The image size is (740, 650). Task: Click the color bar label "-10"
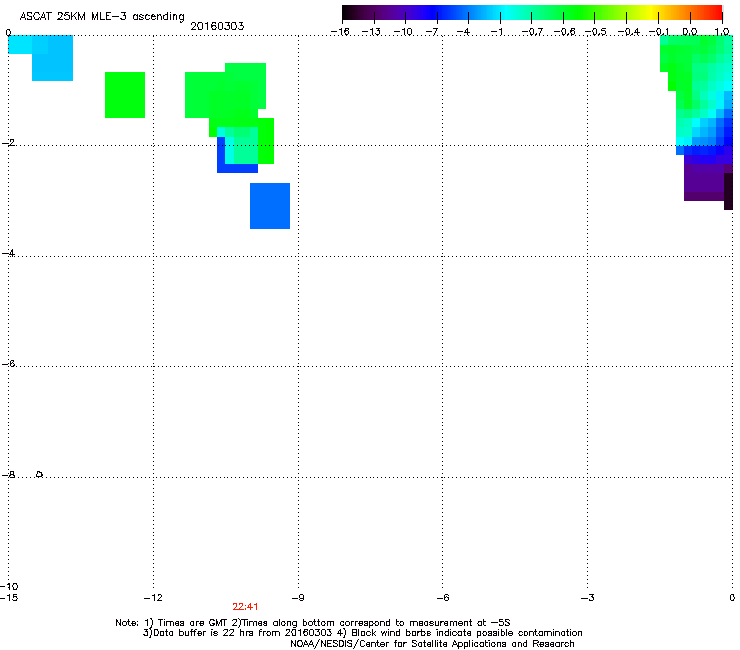[x=403, y=32]
